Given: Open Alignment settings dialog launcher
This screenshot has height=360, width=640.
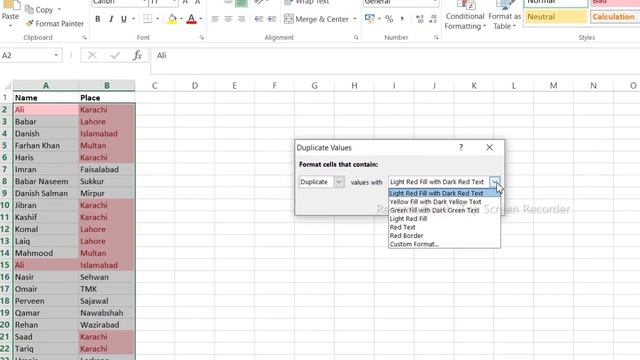Looking at the screenshot, I should [356, 38].
